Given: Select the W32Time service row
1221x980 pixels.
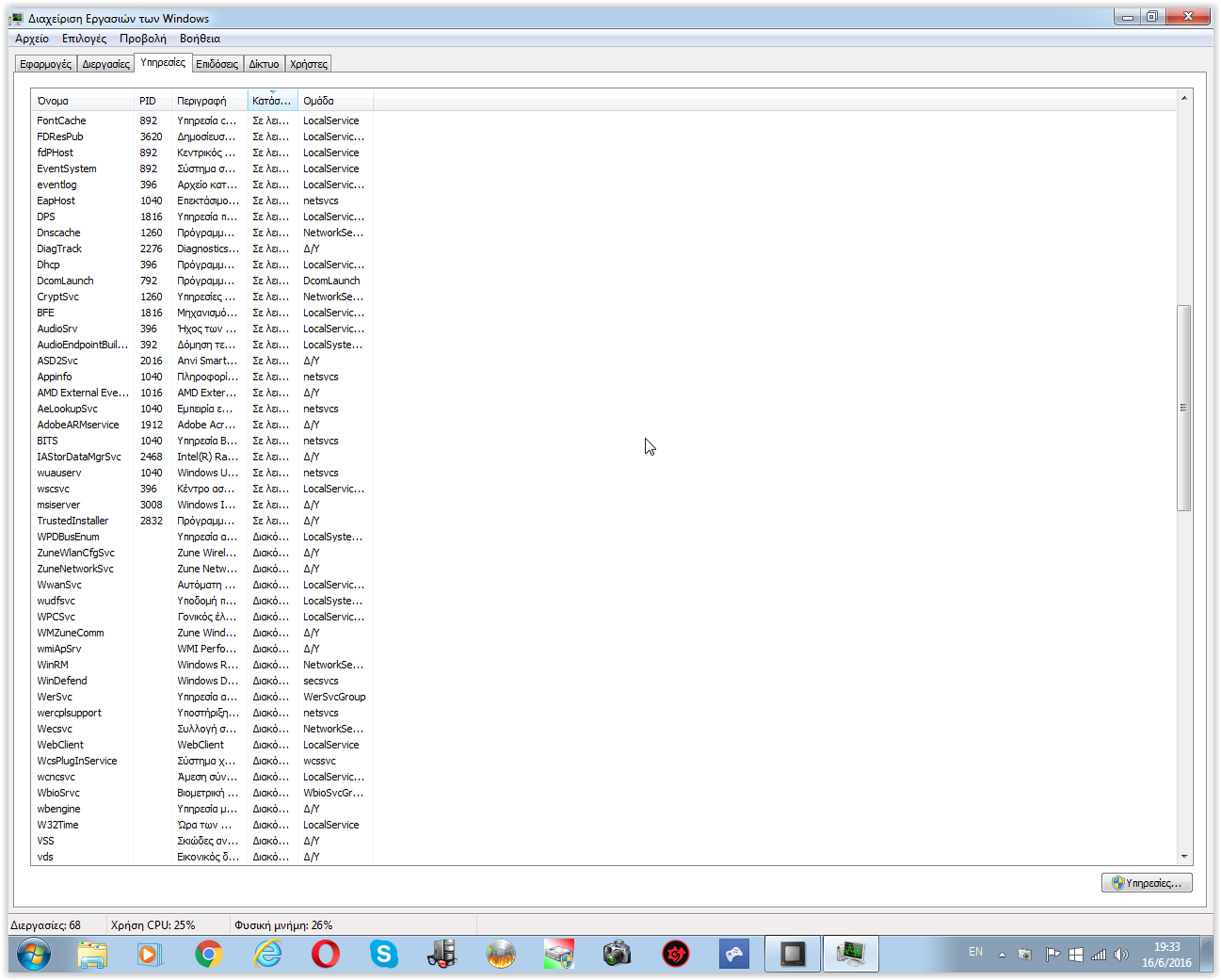Looking at the screenshot, I should point(202,825).
